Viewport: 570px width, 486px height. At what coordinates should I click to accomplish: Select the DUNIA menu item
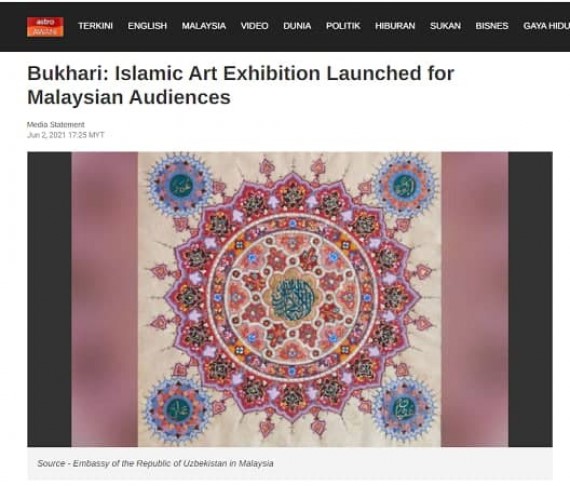pyautogui.click(x=297, y=26)
